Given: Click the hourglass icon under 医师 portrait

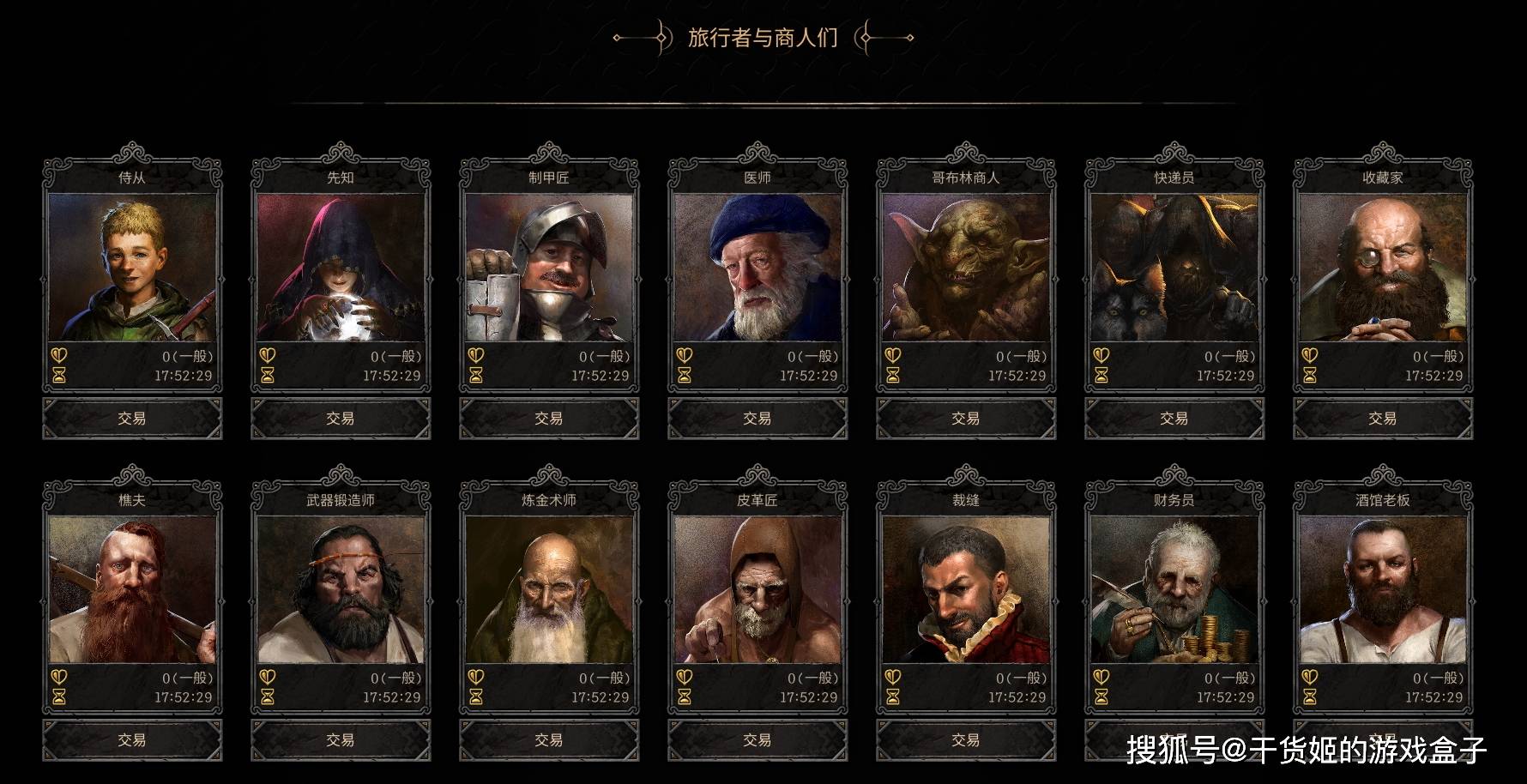Looking at the screenshot, I should (685, 375).
